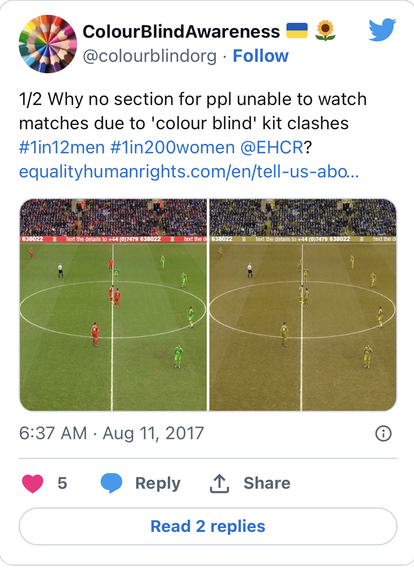Click the Share text label
Screen dimensions: 414x573
coord(267,483)
